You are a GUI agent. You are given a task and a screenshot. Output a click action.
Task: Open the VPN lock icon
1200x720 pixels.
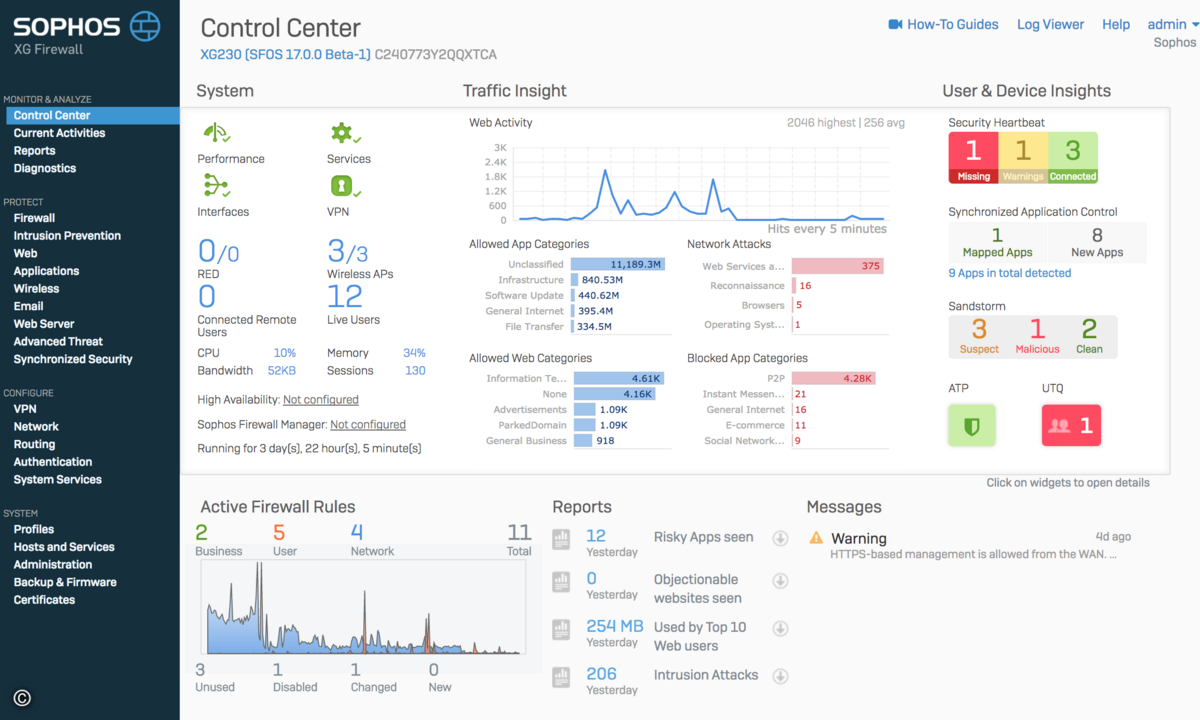click(x=346, y=186)
